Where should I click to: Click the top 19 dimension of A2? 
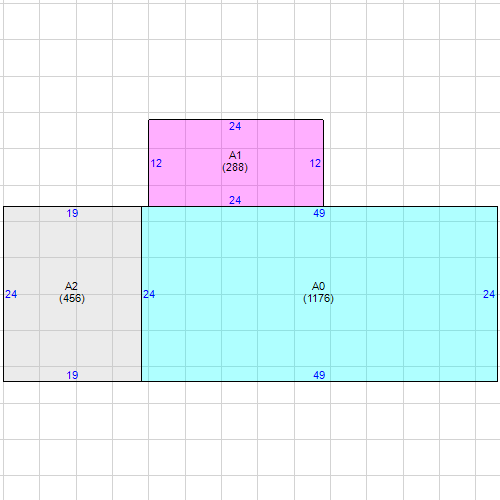point(72,213)
